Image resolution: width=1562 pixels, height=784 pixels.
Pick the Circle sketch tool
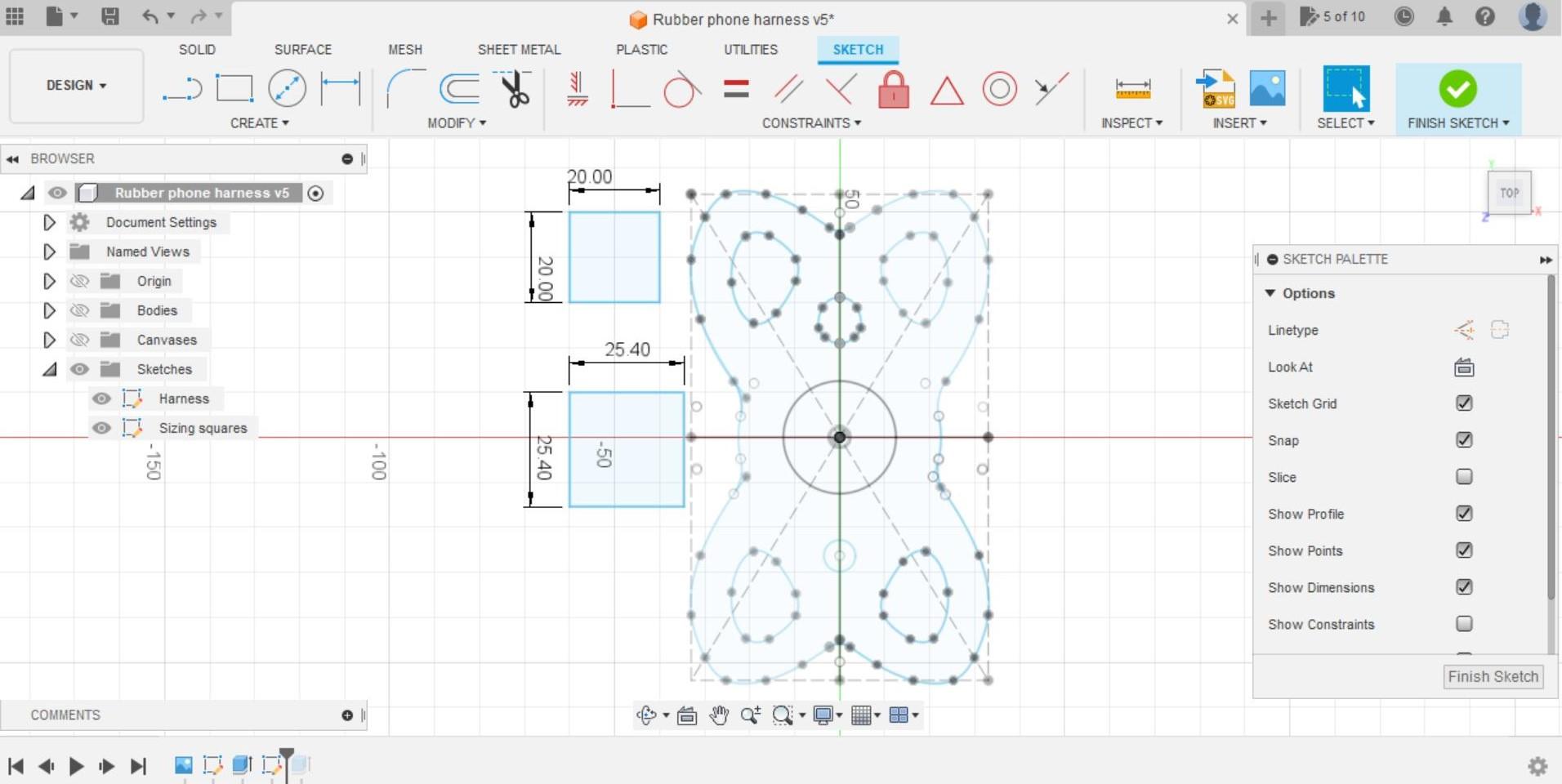287,88
